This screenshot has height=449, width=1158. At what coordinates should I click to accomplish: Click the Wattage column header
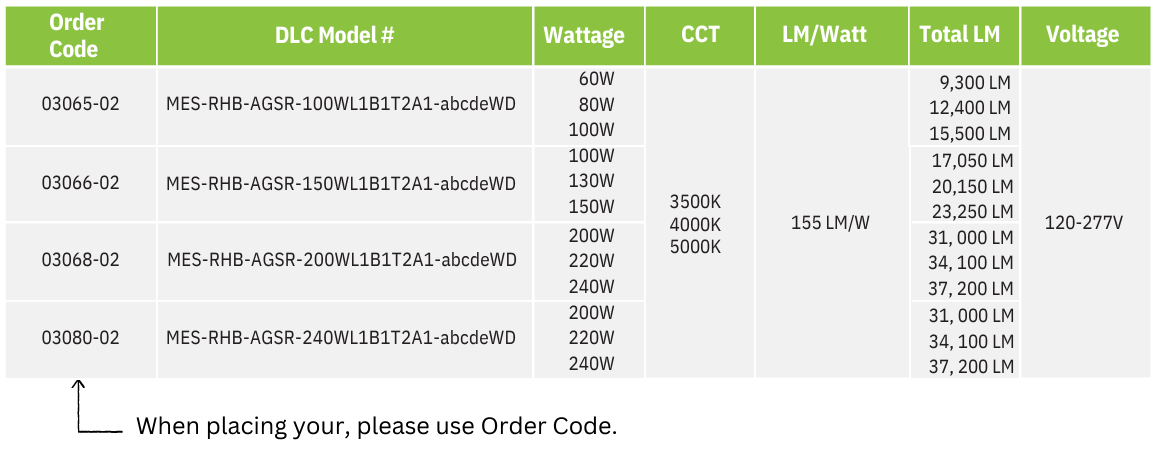(x=589, y=35)
